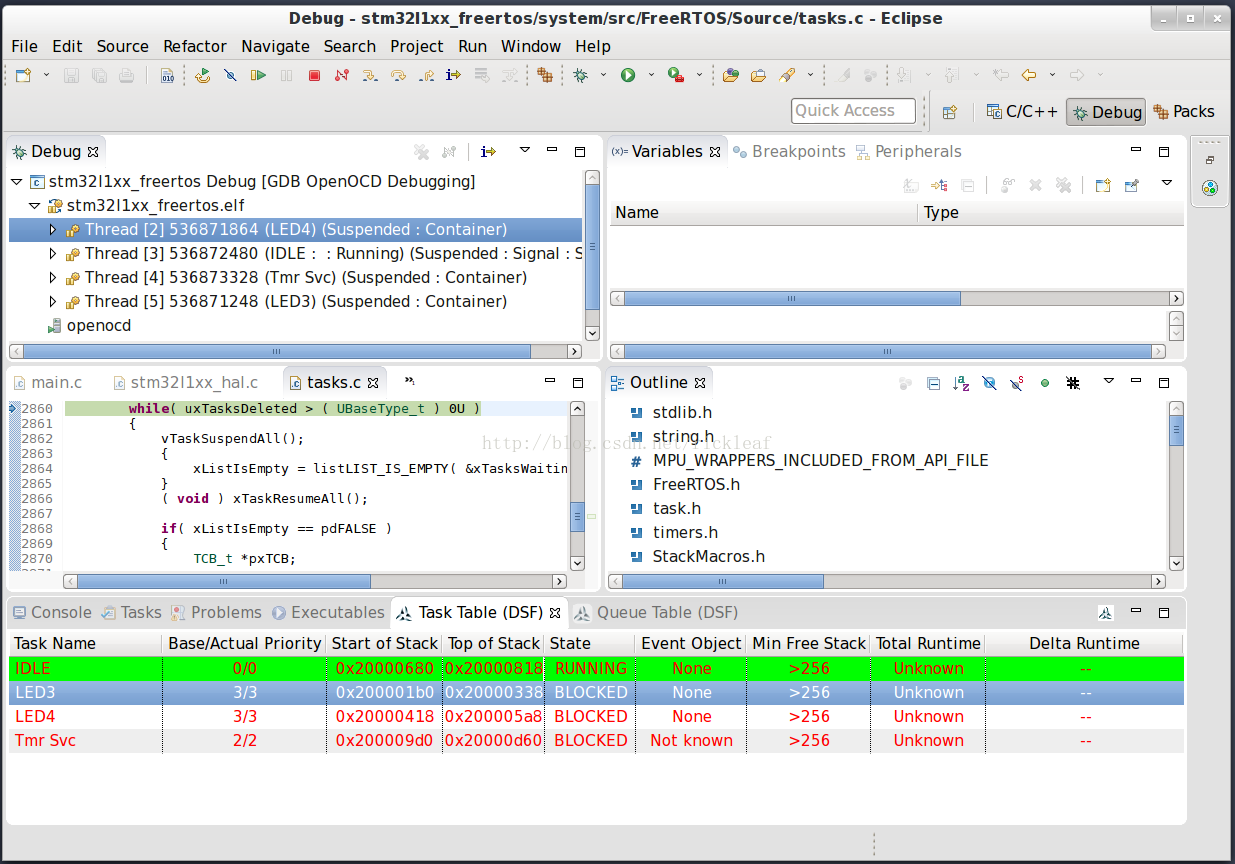Open the Navigate menu
The width and height of the screenshot is (1235, 864).
[x=276, y=46]
